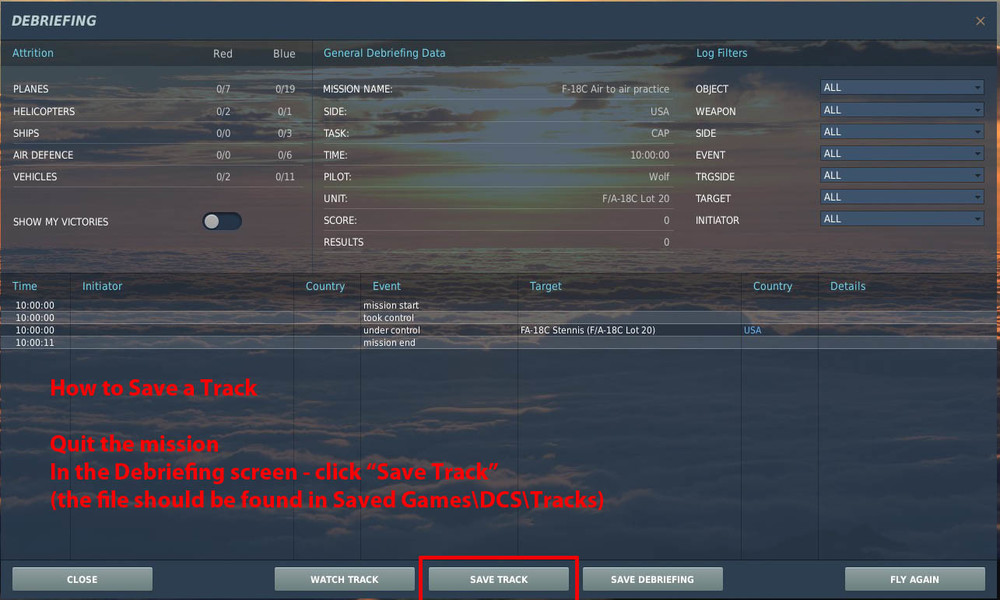Click target 'FA-18C Stennis (F/A-18C Lot 20)'
This screenshot has height=600, width=1000.
(587, 330)
